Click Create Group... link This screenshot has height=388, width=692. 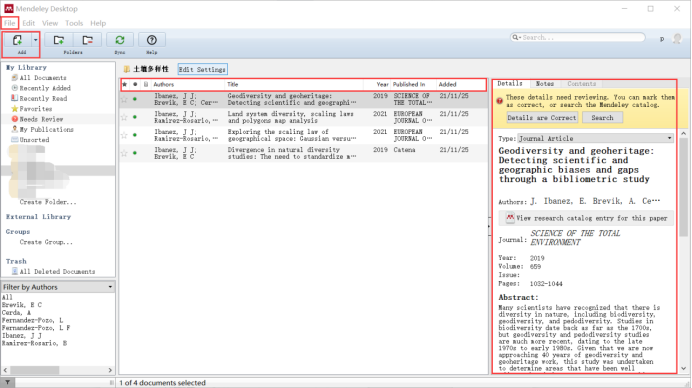(x=46, y=242)
